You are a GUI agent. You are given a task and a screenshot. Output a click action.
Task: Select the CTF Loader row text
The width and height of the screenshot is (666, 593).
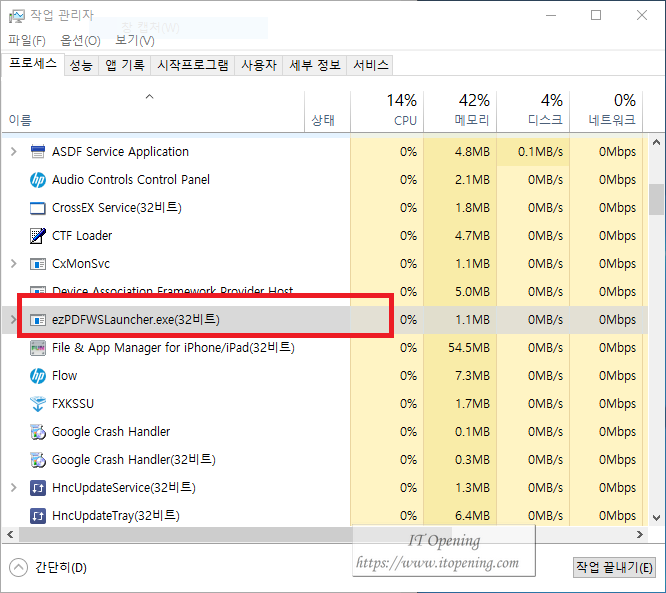click(x=82, y=236)
